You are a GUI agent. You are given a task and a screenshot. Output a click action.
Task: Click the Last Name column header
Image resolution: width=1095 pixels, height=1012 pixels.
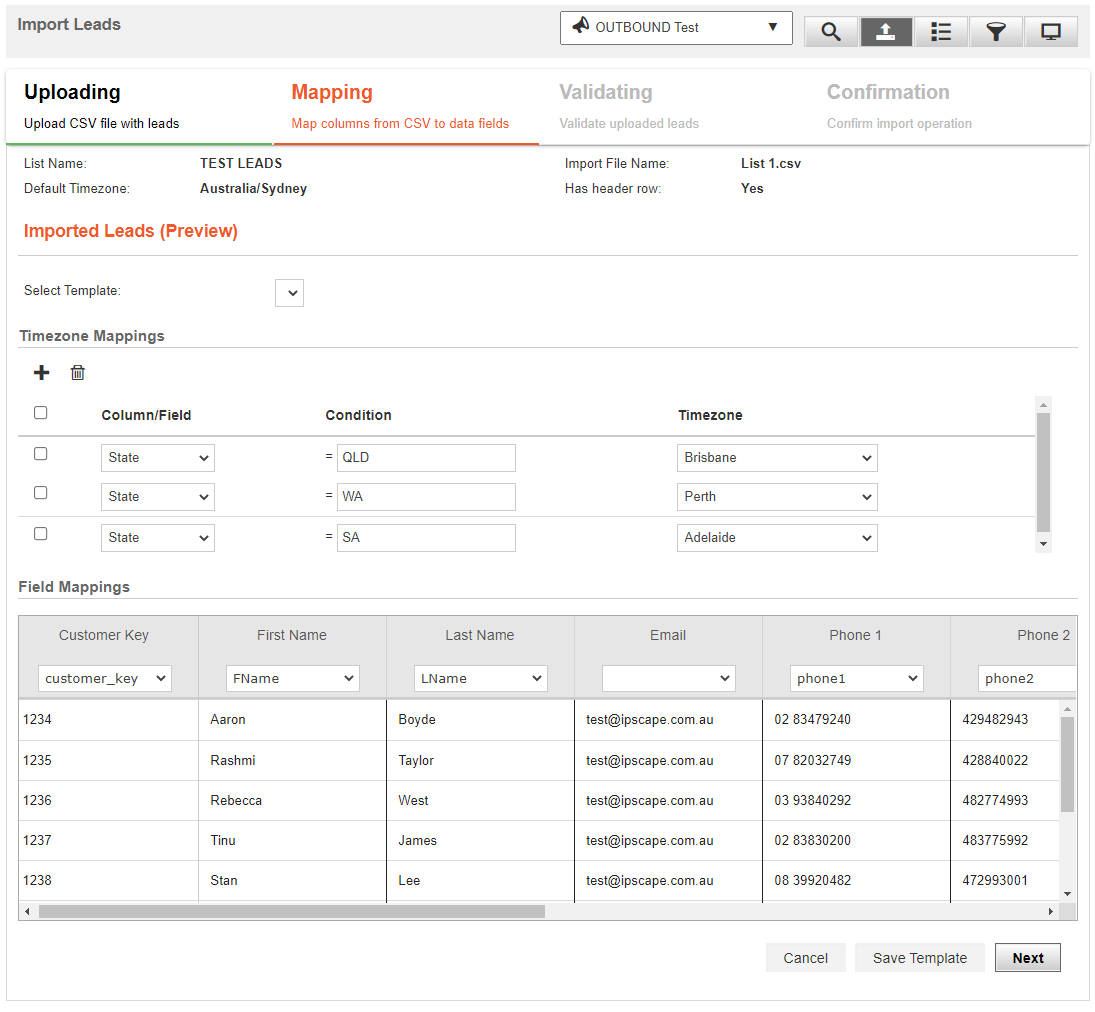click(x=480, y=635)
